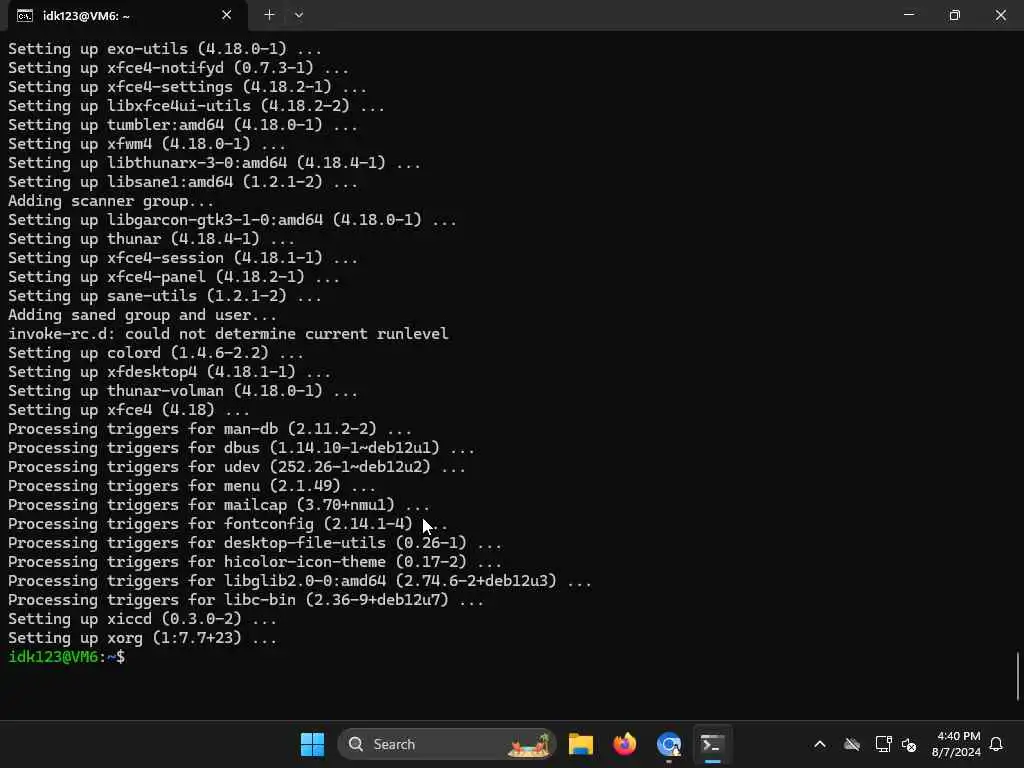
Task: Click the OneDrive cloud tray icon
Action: (x=852, y=744)
